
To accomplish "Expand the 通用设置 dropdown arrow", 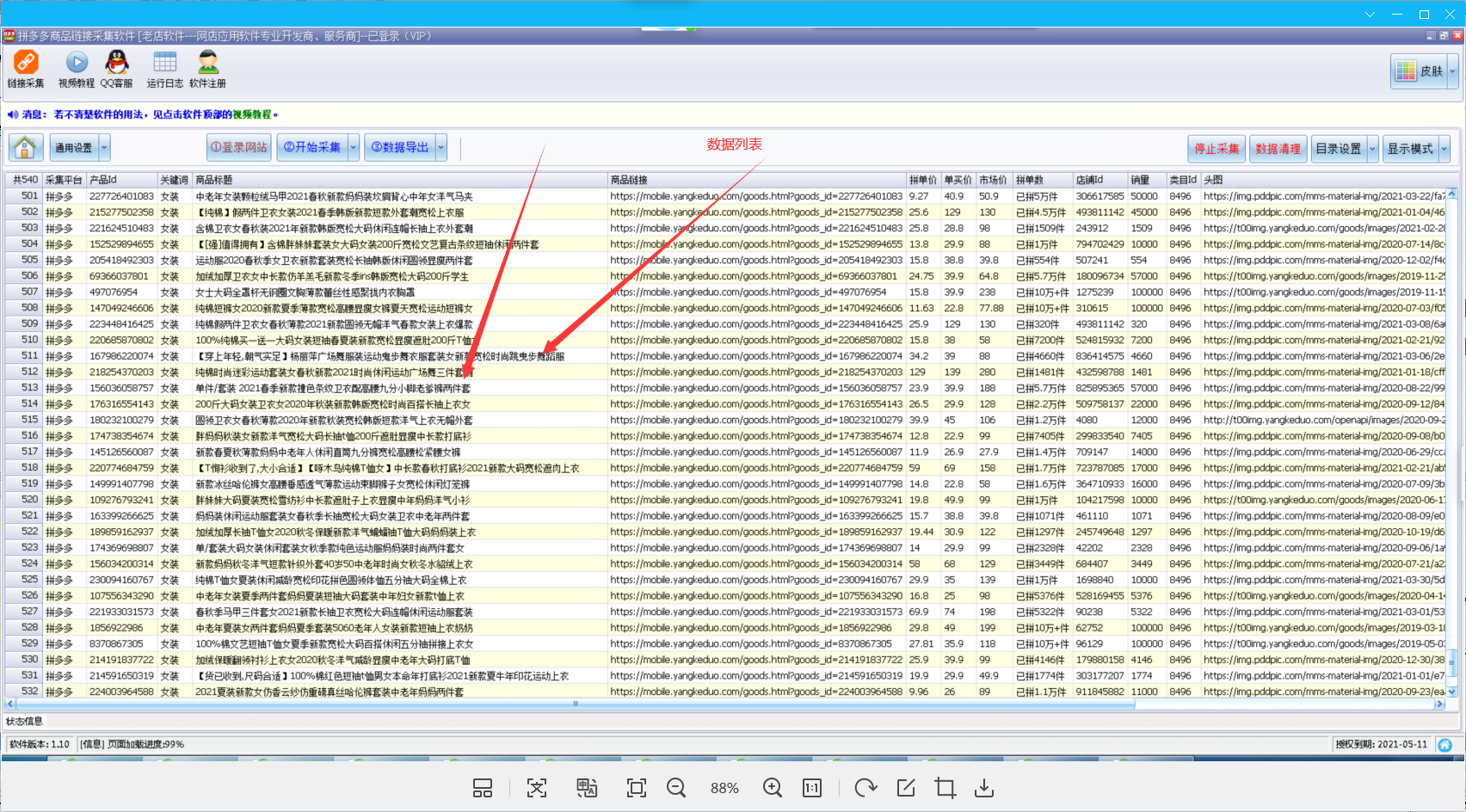I will click(x=105, y=148).
